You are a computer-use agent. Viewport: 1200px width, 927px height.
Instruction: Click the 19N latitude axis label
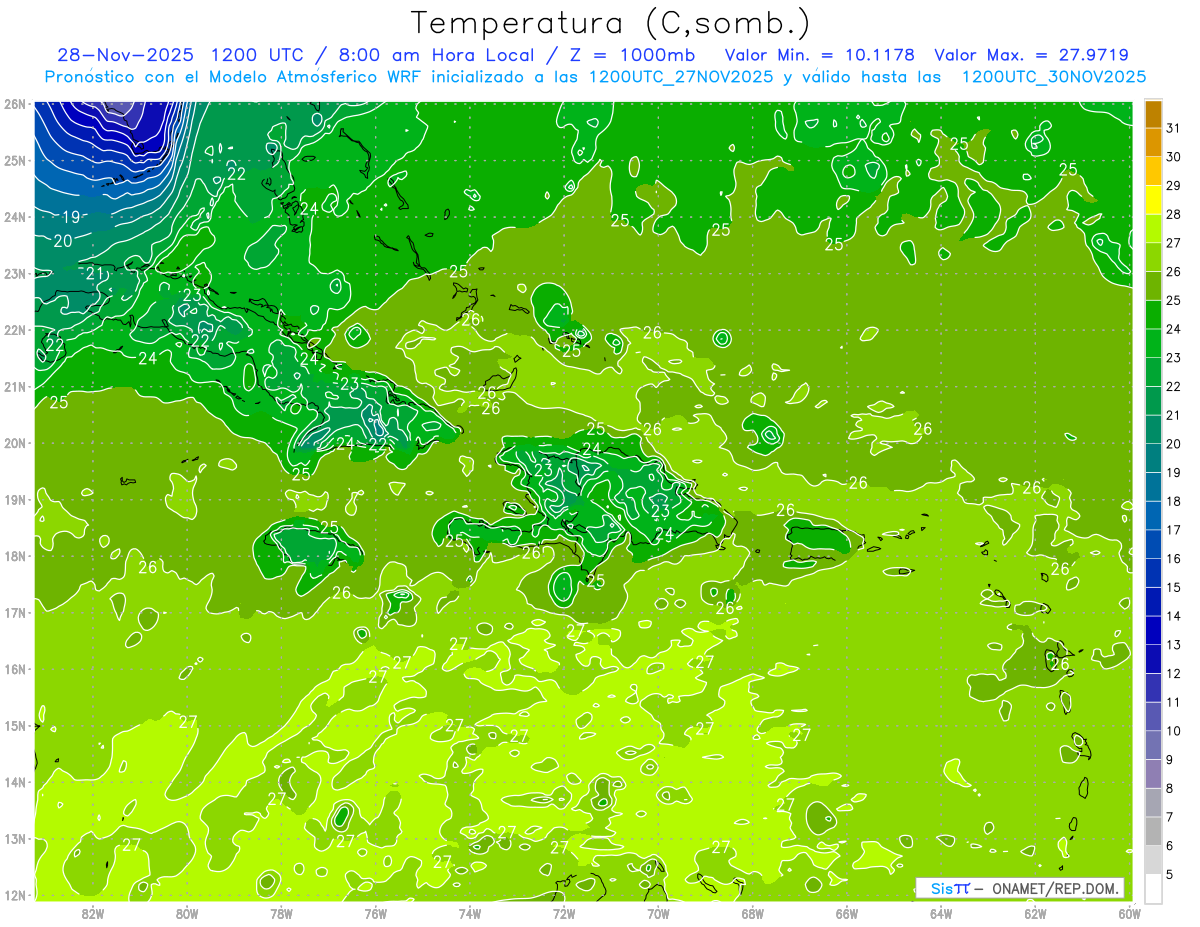(x=15, y=500)
